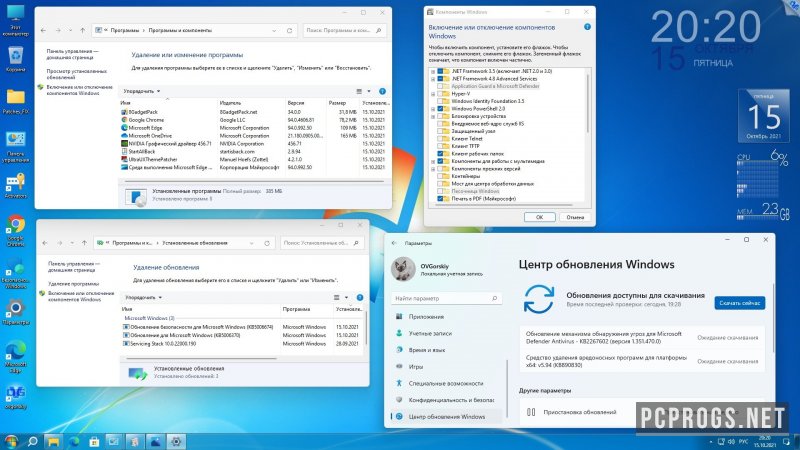Screen dimensions: 800x450
Task: Select Центр обновления Windows in sidebar
Action: coord(446,416)
